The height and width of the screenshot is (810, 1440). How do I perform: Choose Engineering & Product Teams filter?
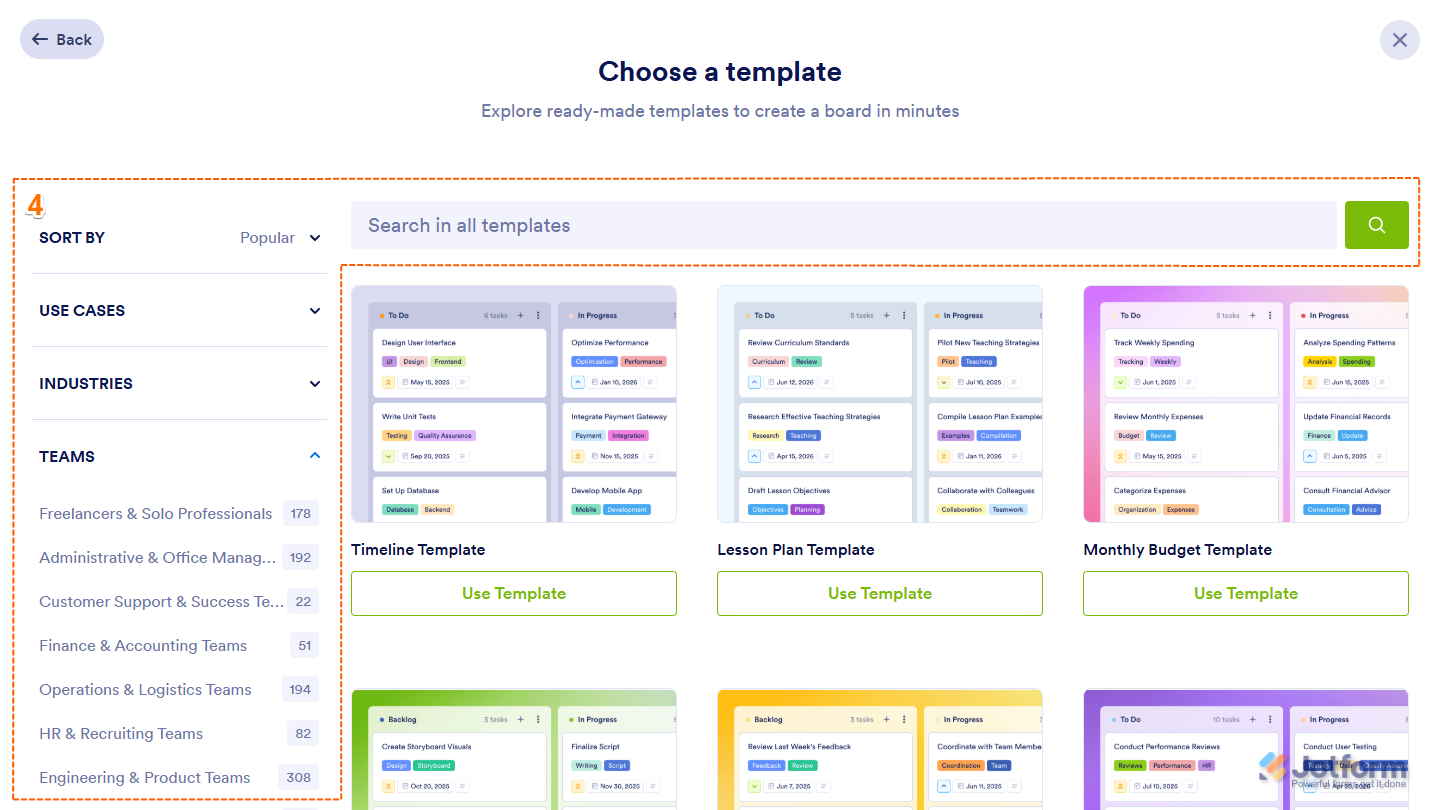point(145,778)
